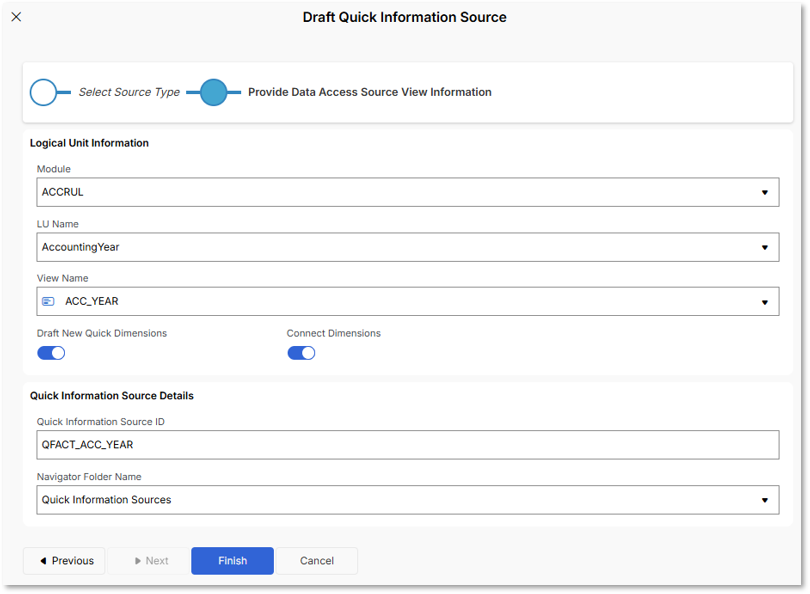810x594 pixels.
Task: Click the 'Navigator Folder Name' label
Action: (x=89, y=477)
